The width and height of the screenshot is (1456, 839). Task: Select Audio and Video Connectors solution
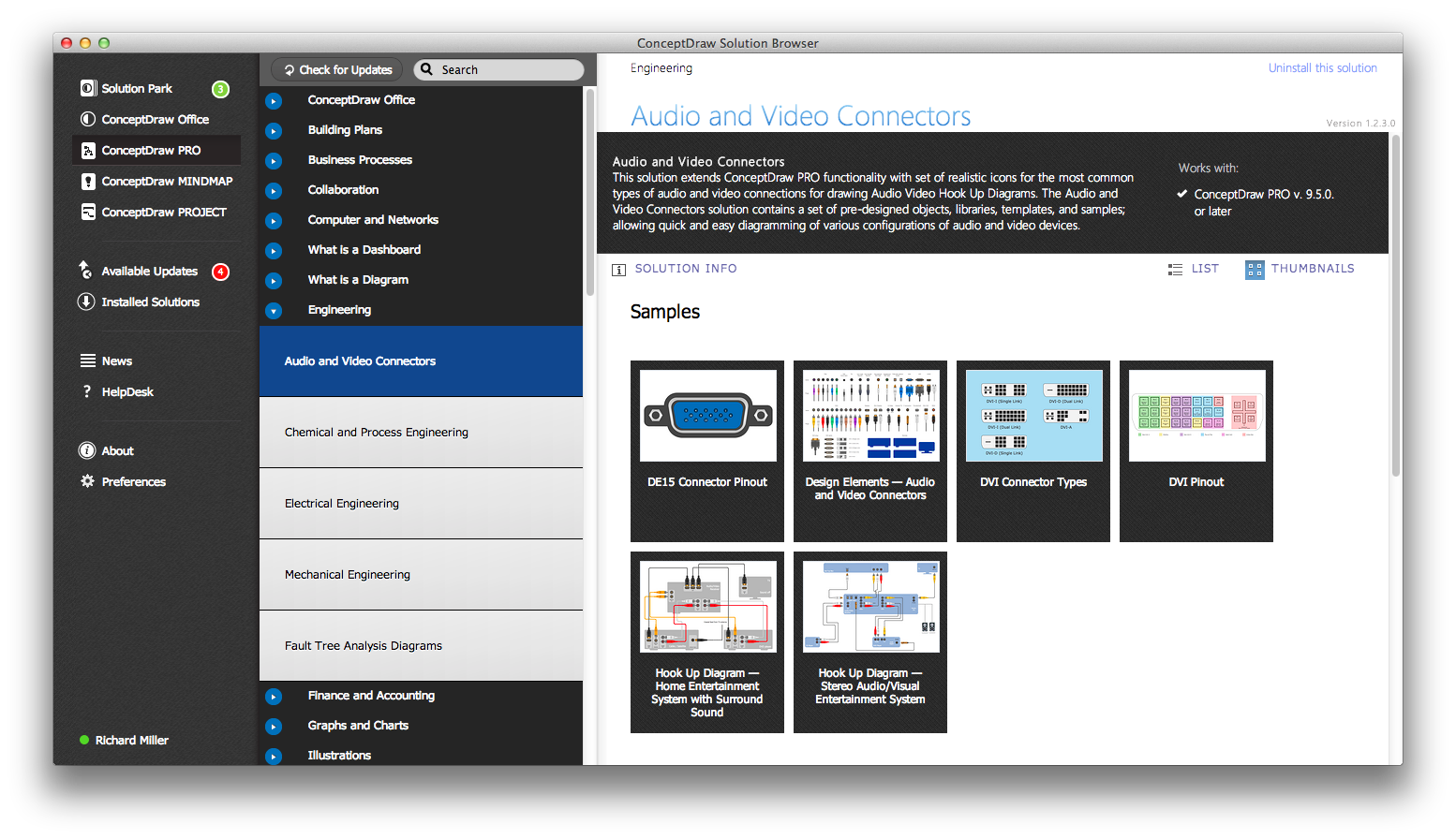point(421,361)
